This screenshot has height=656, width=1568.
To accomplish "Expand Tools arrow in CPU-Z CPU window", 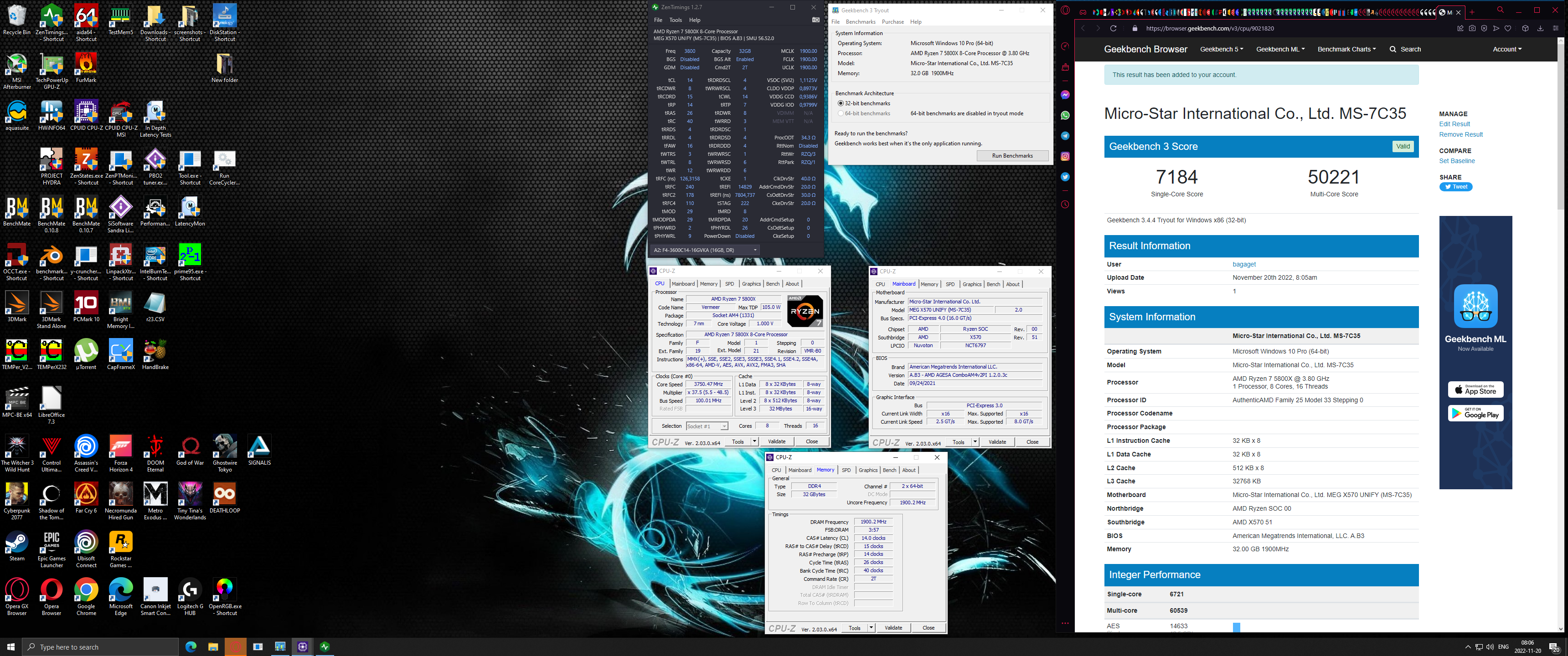I will click(x=754, y=442).
